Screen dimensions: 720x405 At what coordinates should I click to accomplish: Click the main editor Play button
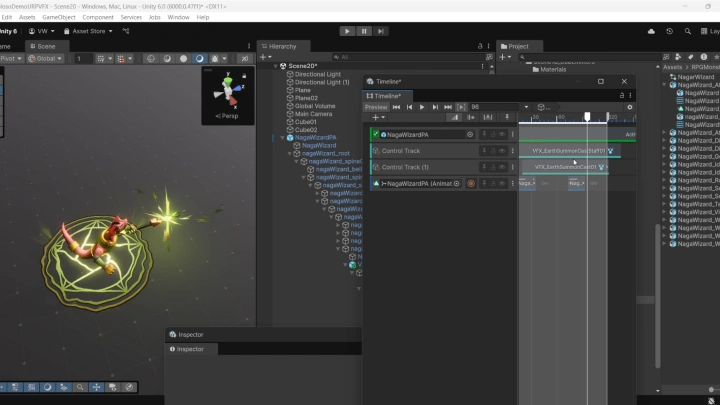pos(347,31)
